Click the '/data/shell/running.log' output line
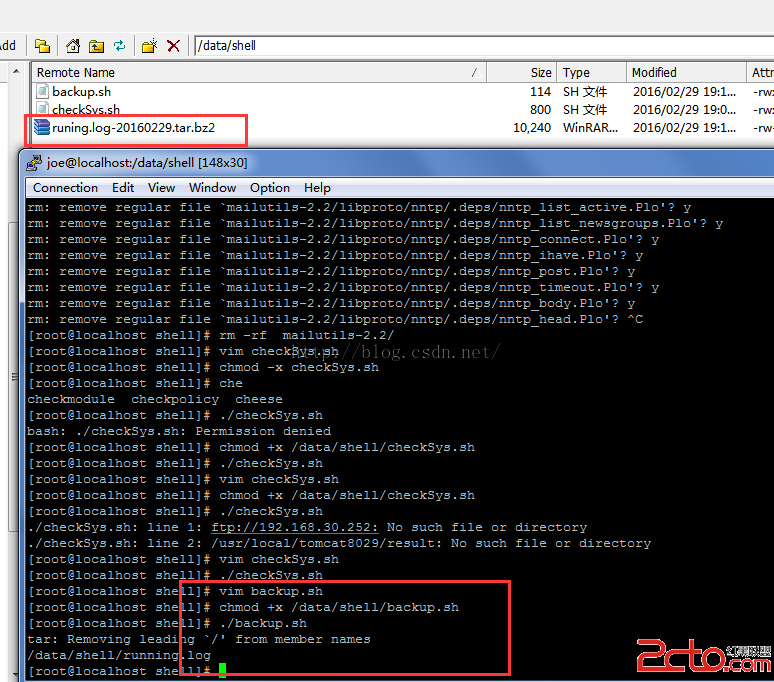774x682 pixels. 119,655
